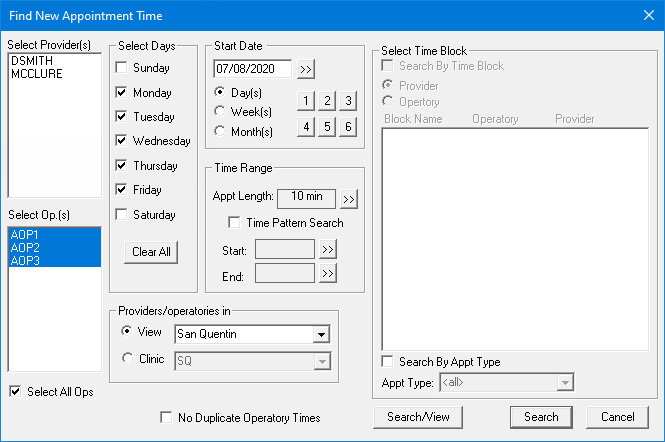Open the End time picker arrows

pyautogui.click(x=327, y=273)
